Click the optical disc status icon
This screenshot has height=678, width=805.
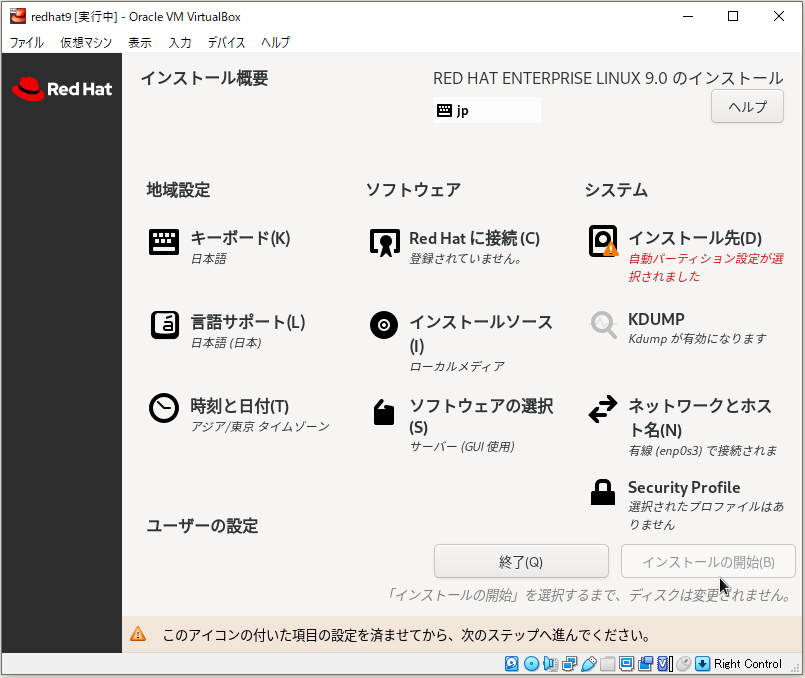point(531,664)
